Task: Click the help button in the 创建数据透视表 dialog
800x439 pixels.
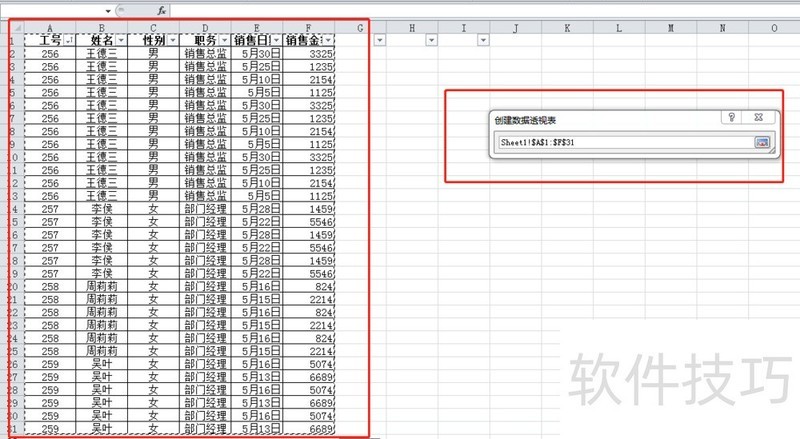Action: point(732,117)
